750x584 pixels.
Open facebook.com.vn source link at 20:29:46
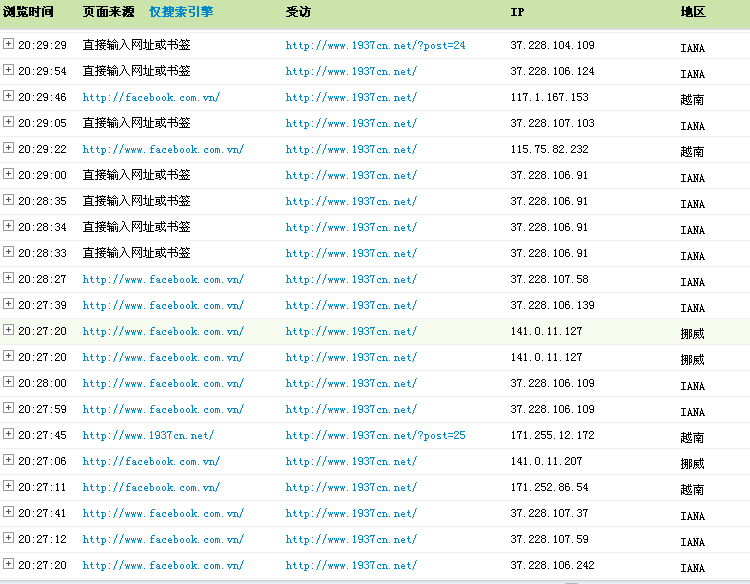tap(151, 98)
